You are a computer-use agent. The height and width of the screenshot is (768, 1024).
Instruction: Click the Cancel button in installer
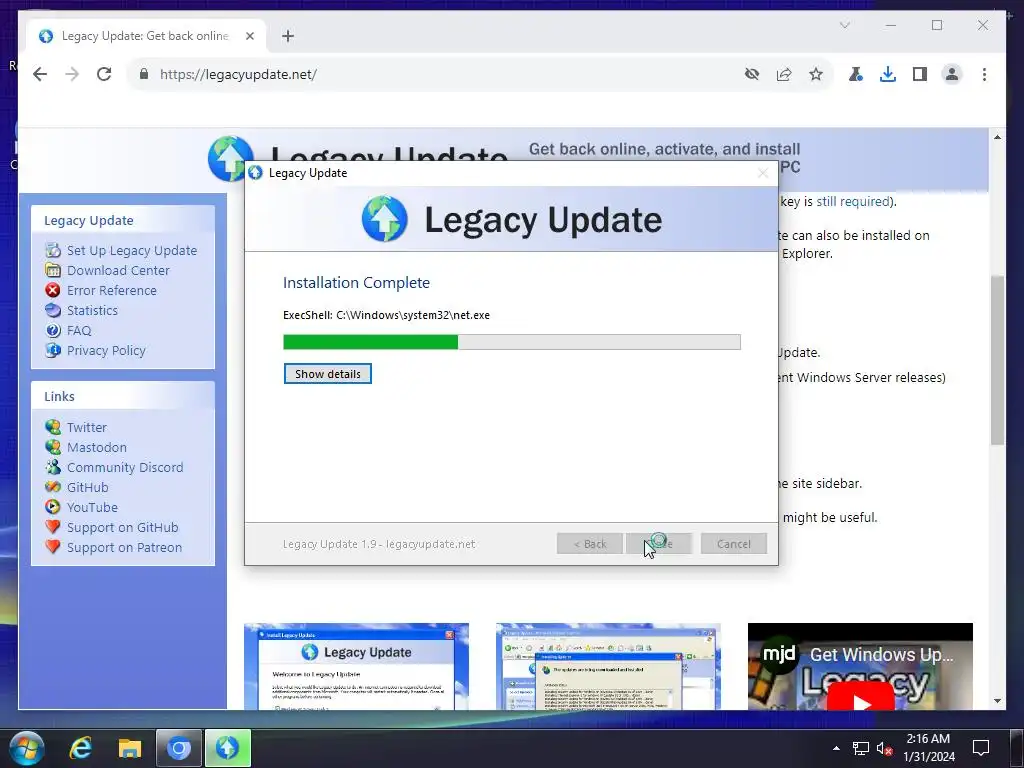click(734, 544)
